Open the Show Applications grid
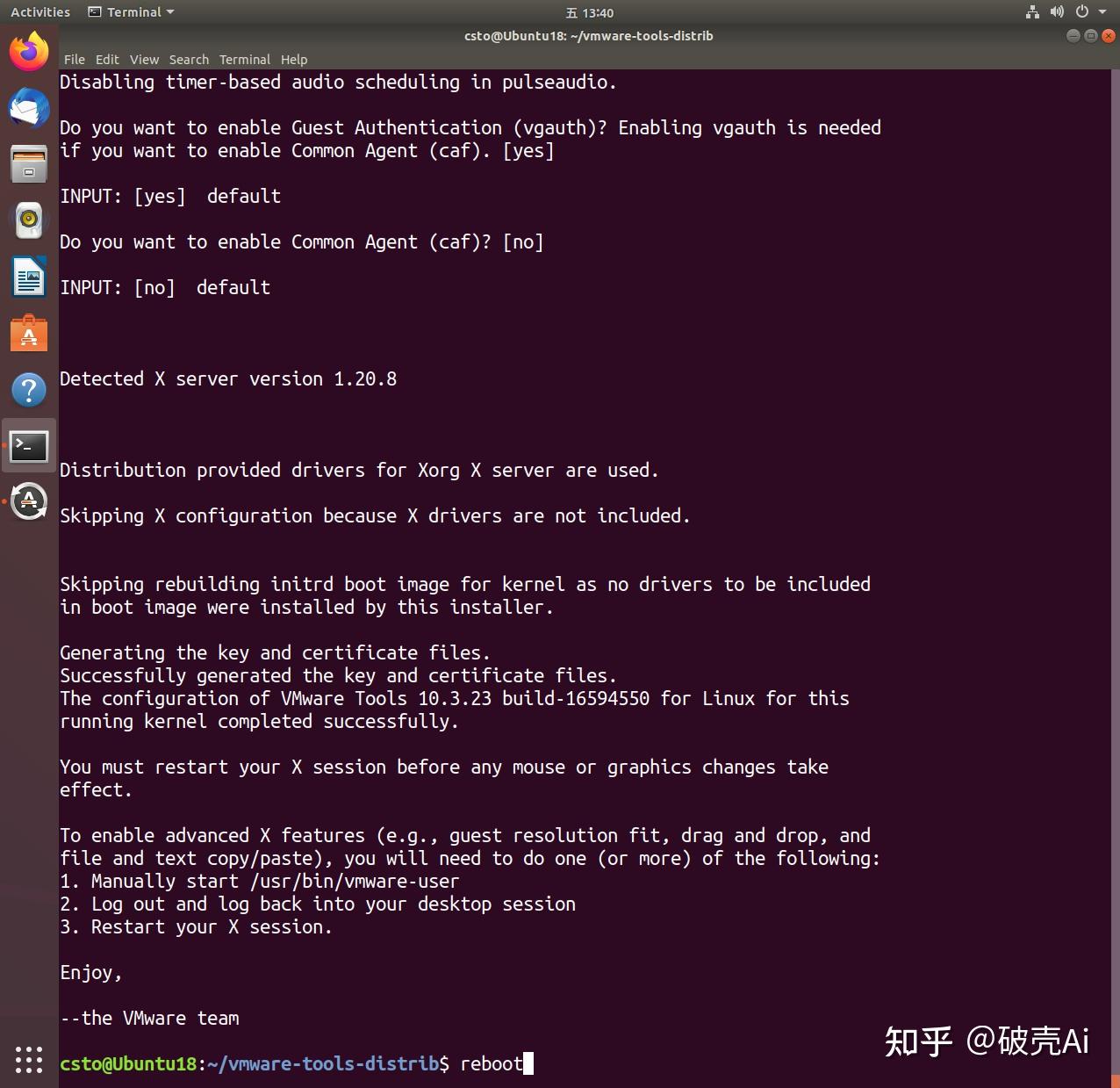Screen dimensions: 1120x1088 (28, 1059)
